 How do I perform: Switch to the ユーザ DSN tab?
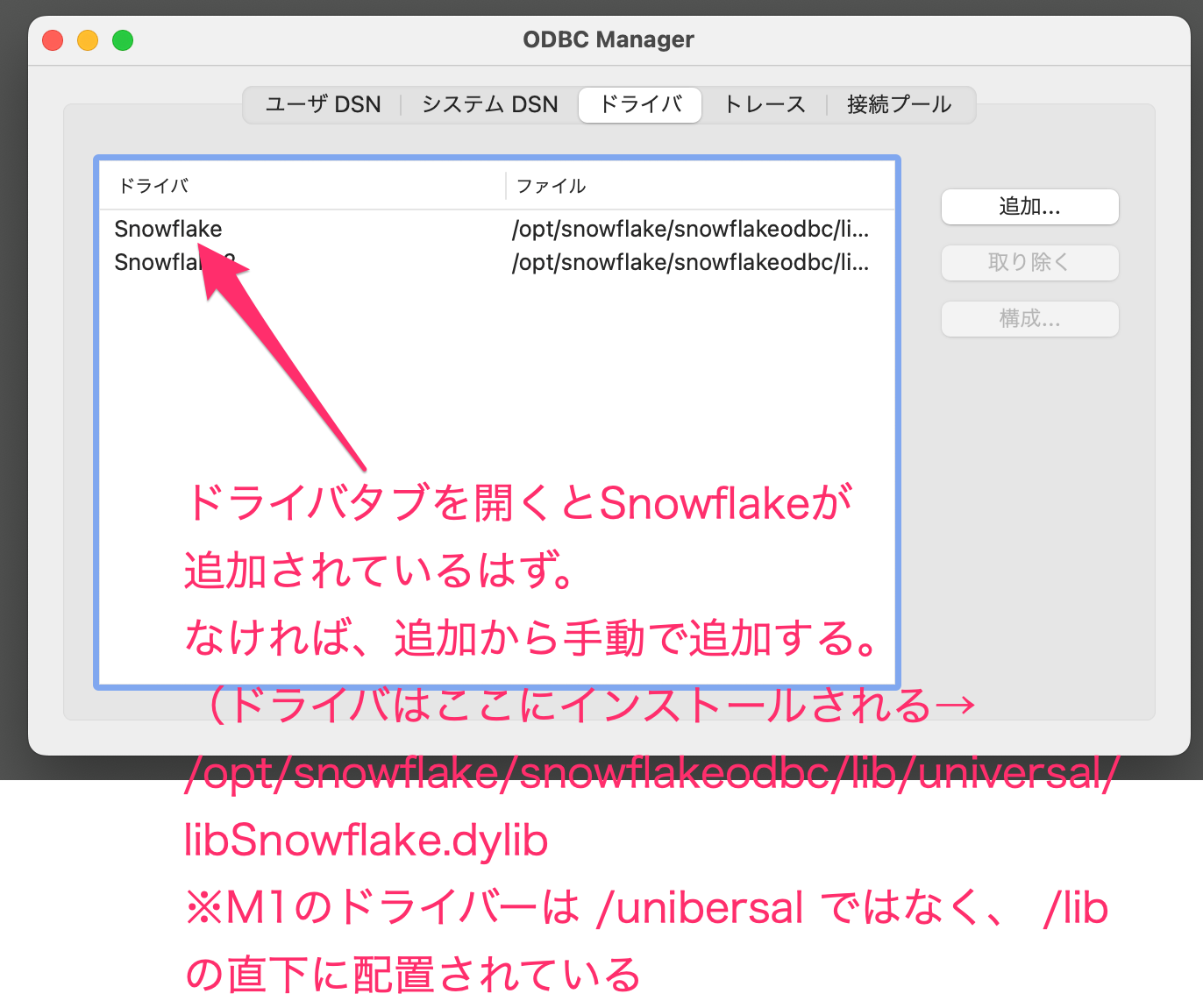tap(323, 104)
